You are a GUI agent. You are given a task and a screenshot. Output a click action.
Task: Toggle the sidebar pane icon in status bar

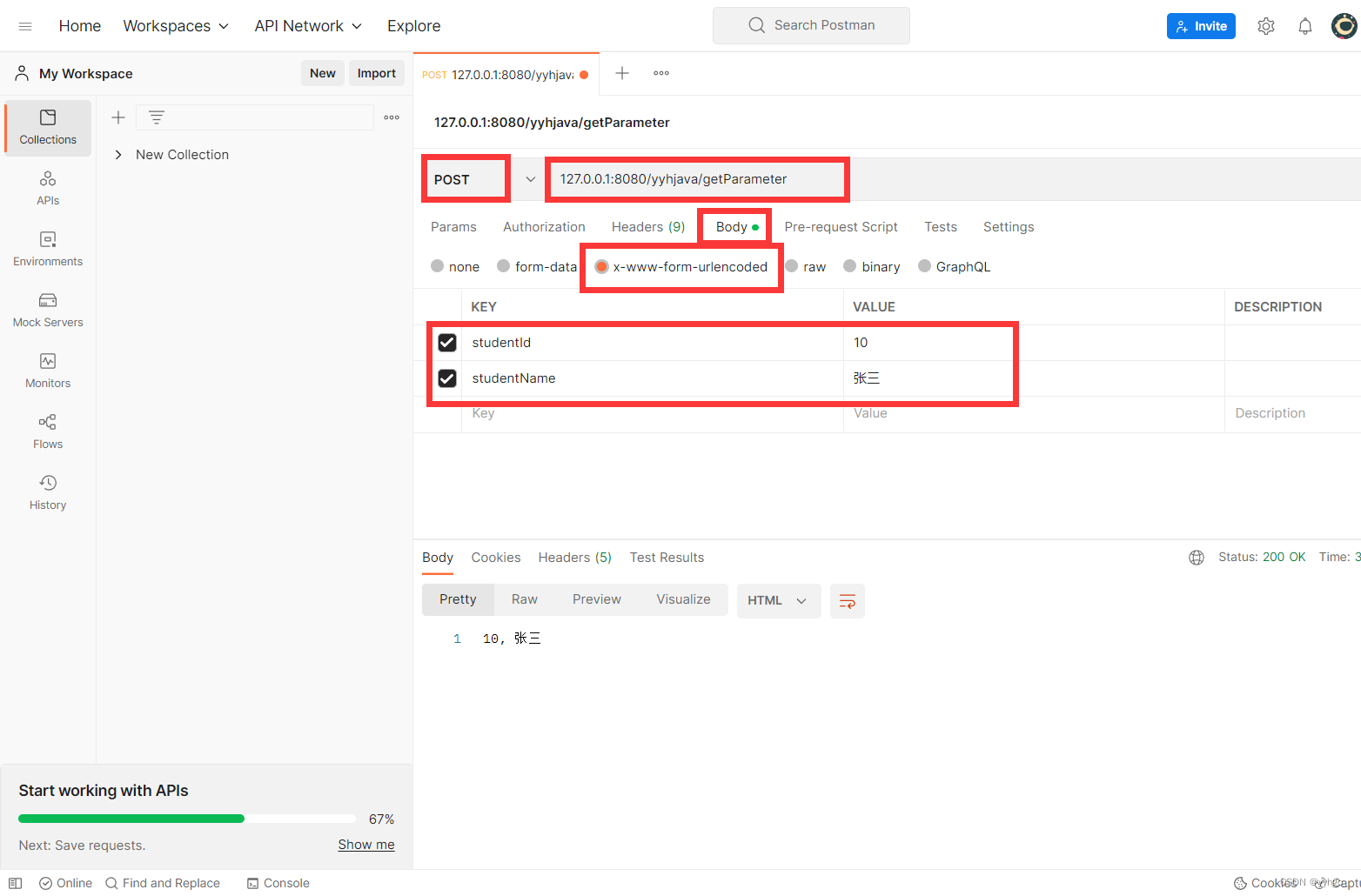pyautogui.click(x=15, y=883)
